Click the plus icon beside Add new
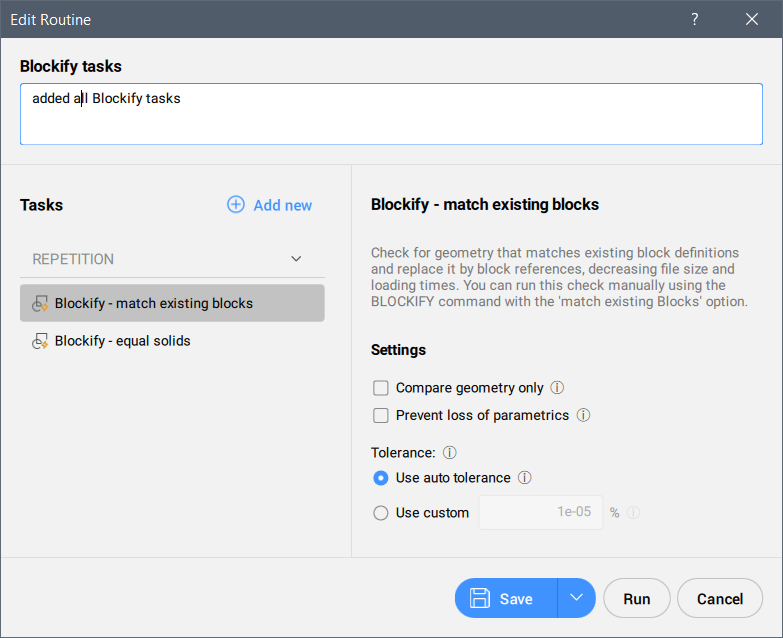Viewport: 783px width, 638px height. tap(236, 205)
